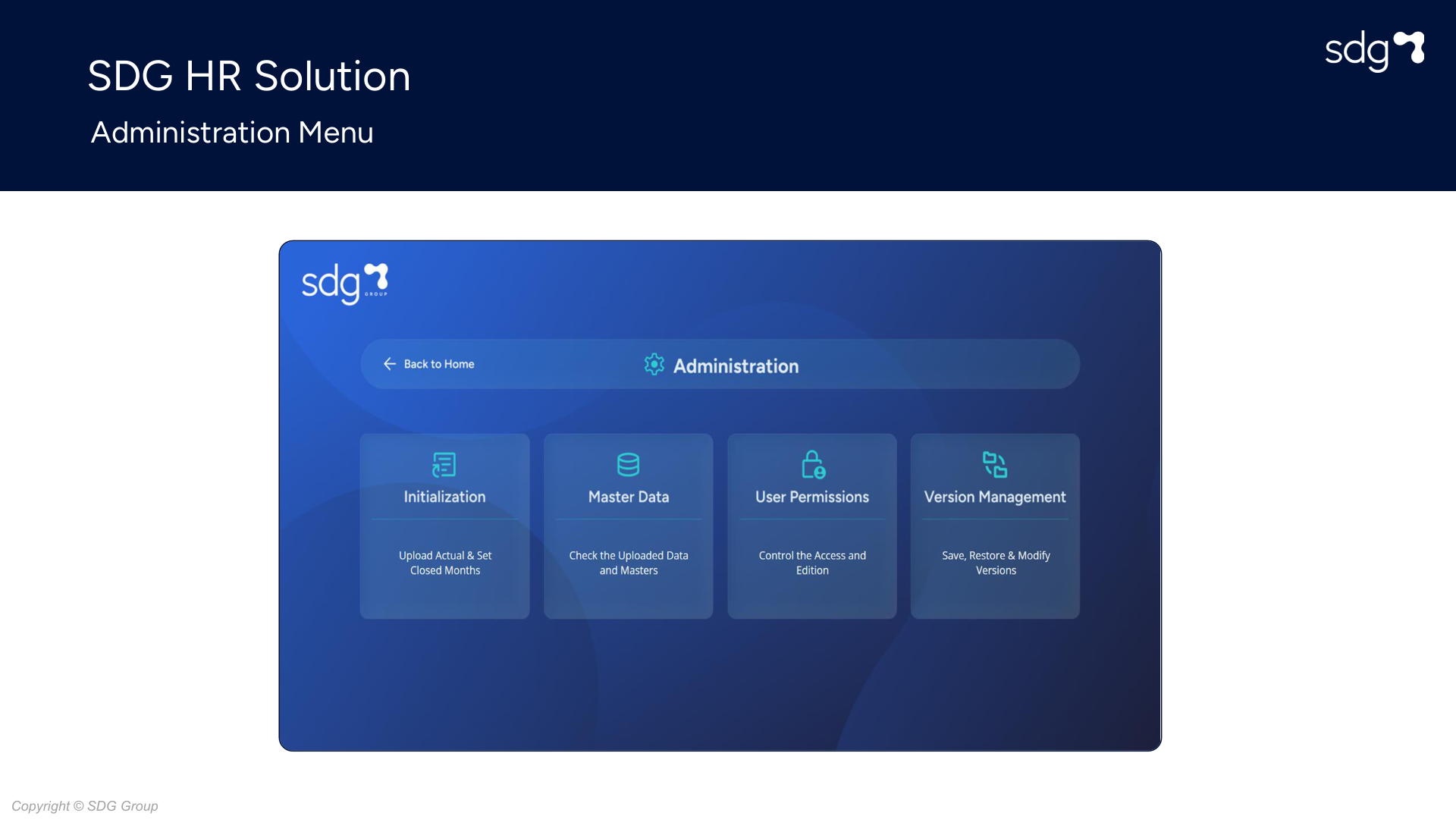Click 'Save, Restore & Modify Versions' text
This screenshot has height=819, width=1456.
coord(996,563)
